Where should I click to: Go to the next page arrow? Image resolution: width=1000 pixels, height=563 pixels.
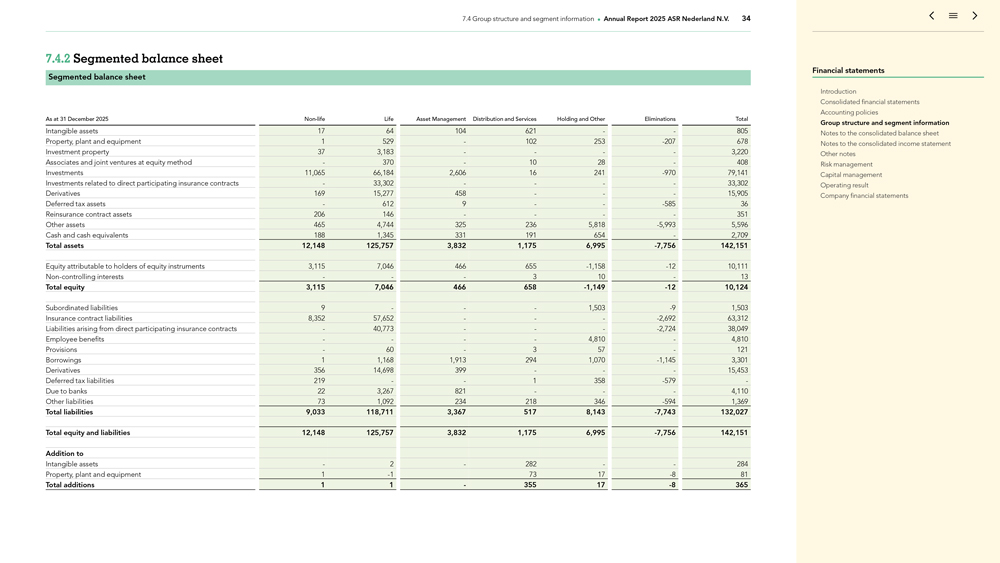point(975,16)
